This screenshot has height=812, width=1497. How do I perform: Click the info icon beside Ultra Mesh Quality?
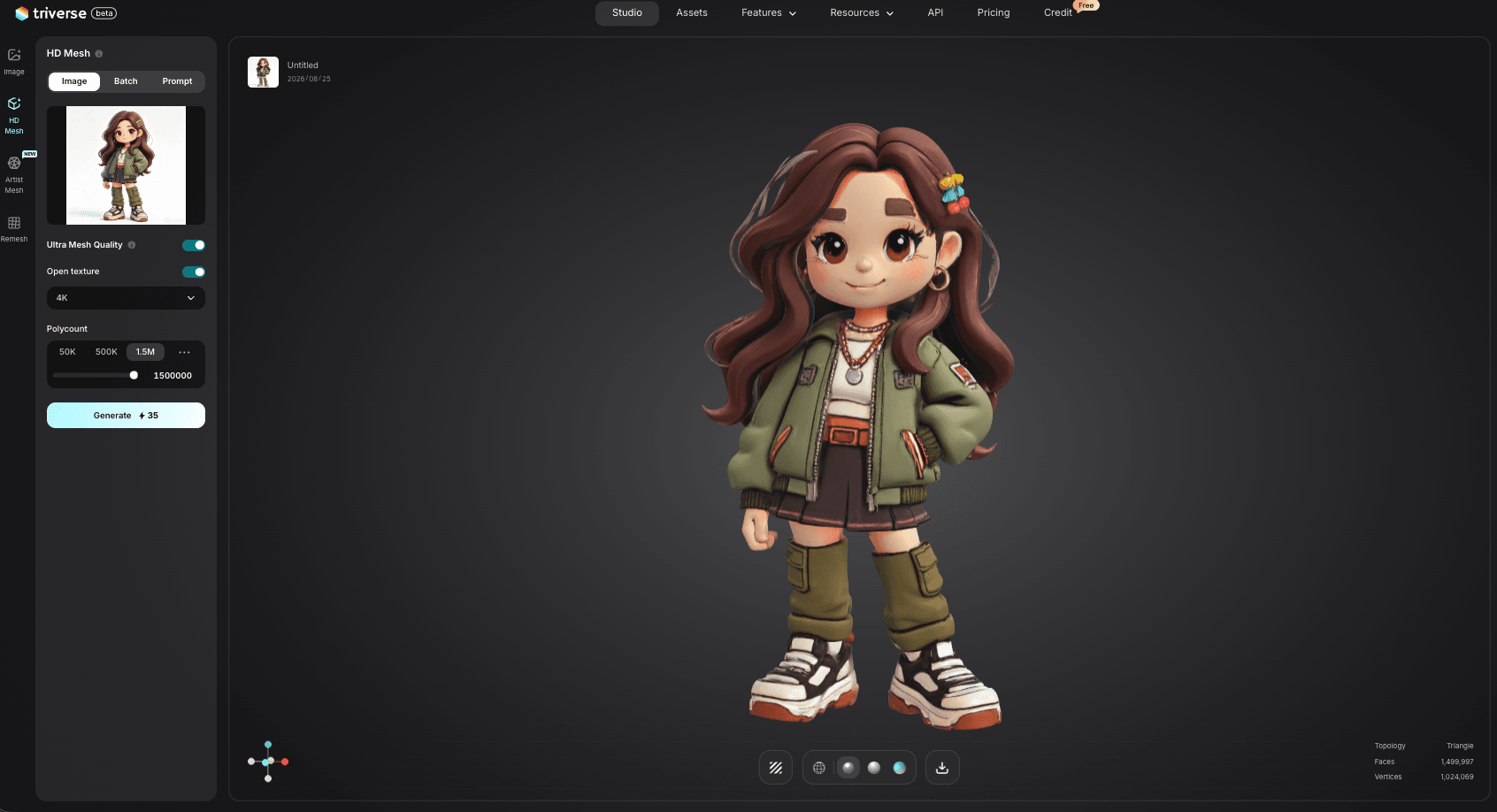pyautogui.click(x=132, y=245)
